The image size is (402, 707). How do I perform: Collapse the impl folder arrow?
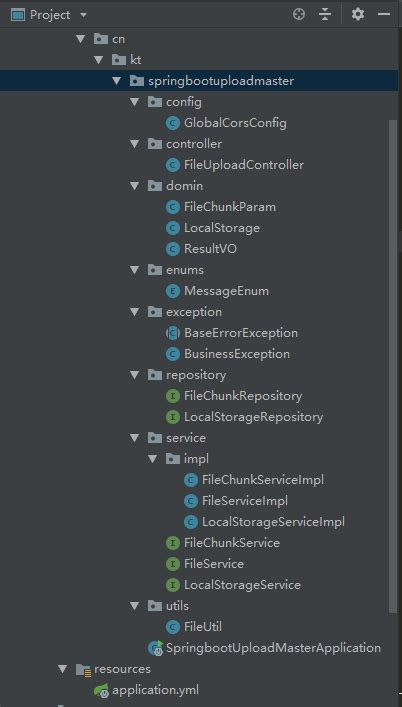[152, 459]
